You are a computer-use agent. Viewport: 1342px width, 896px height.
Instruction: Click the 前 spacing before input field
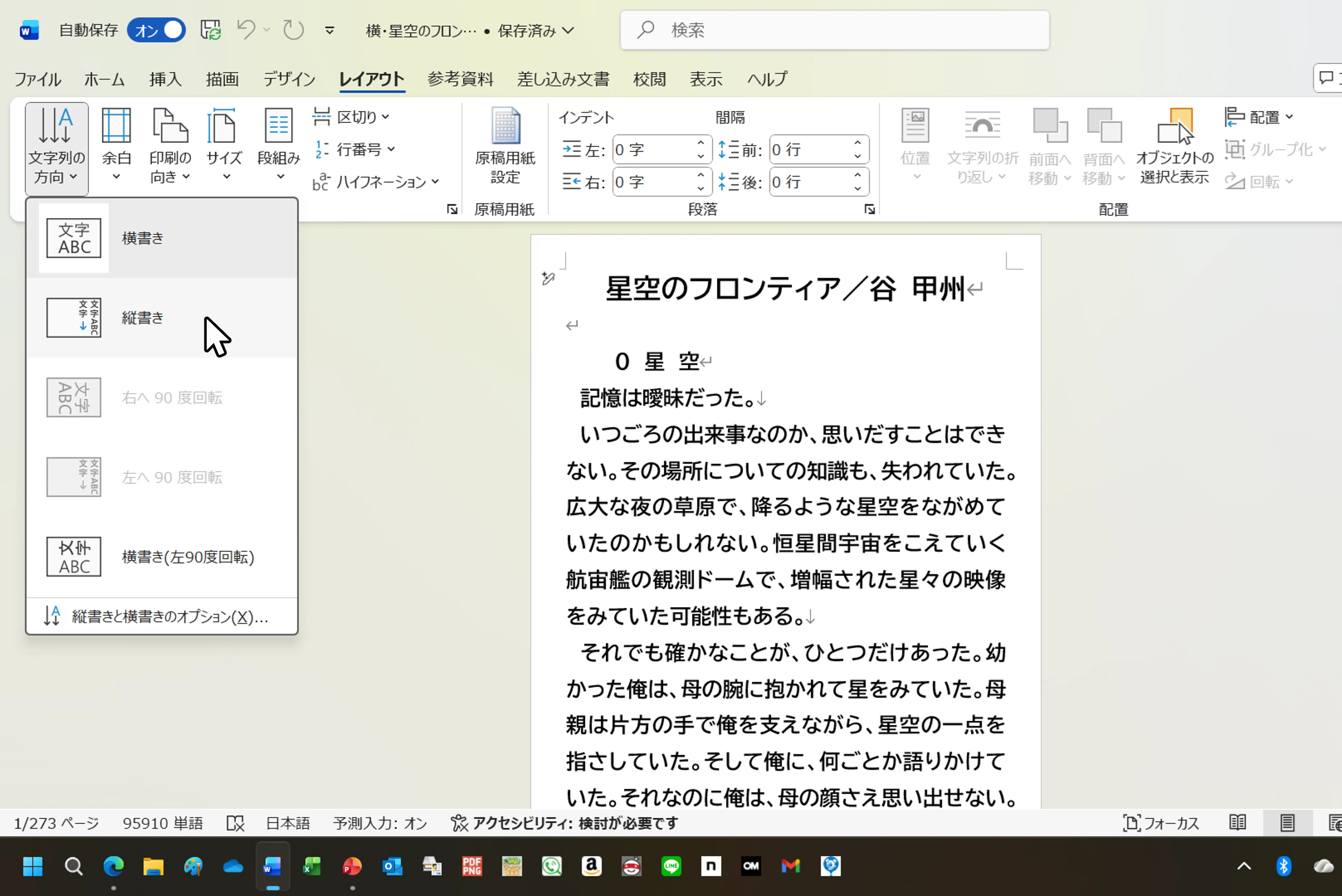(810, 150)
